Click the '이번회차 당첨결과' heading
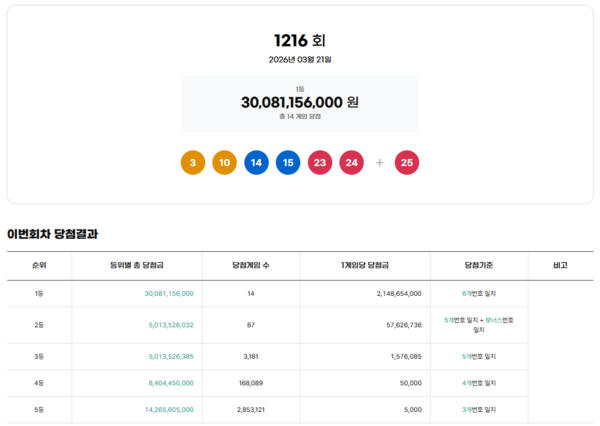 [x=52, y=234]
